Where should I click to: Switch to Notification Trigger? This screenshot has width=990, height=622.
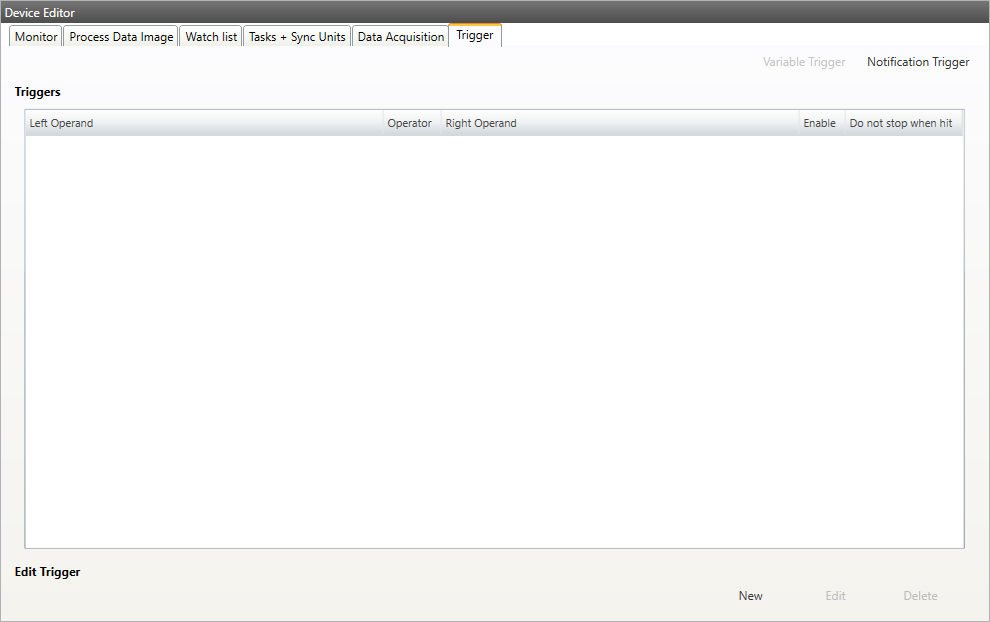[x=917, y=62]
